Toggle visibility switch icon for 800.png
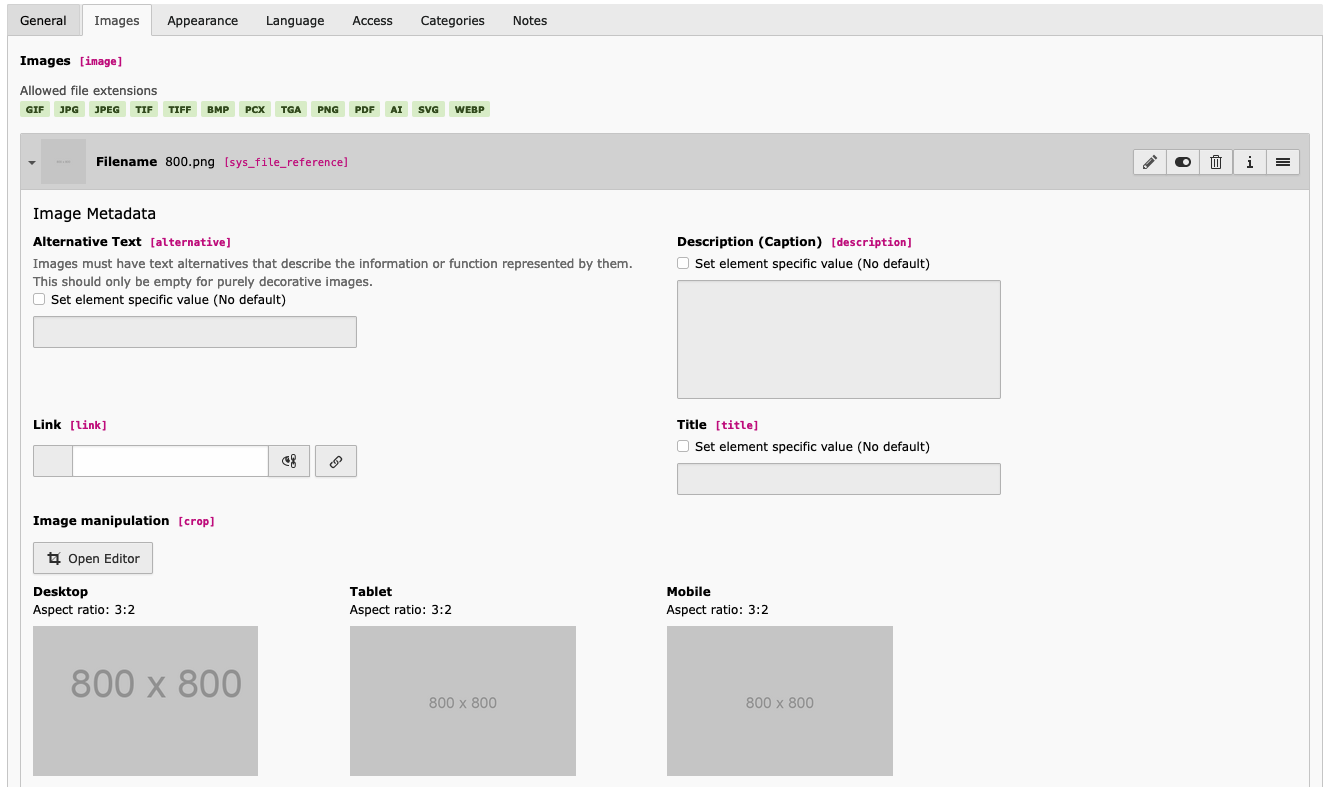 (1183, 162)
